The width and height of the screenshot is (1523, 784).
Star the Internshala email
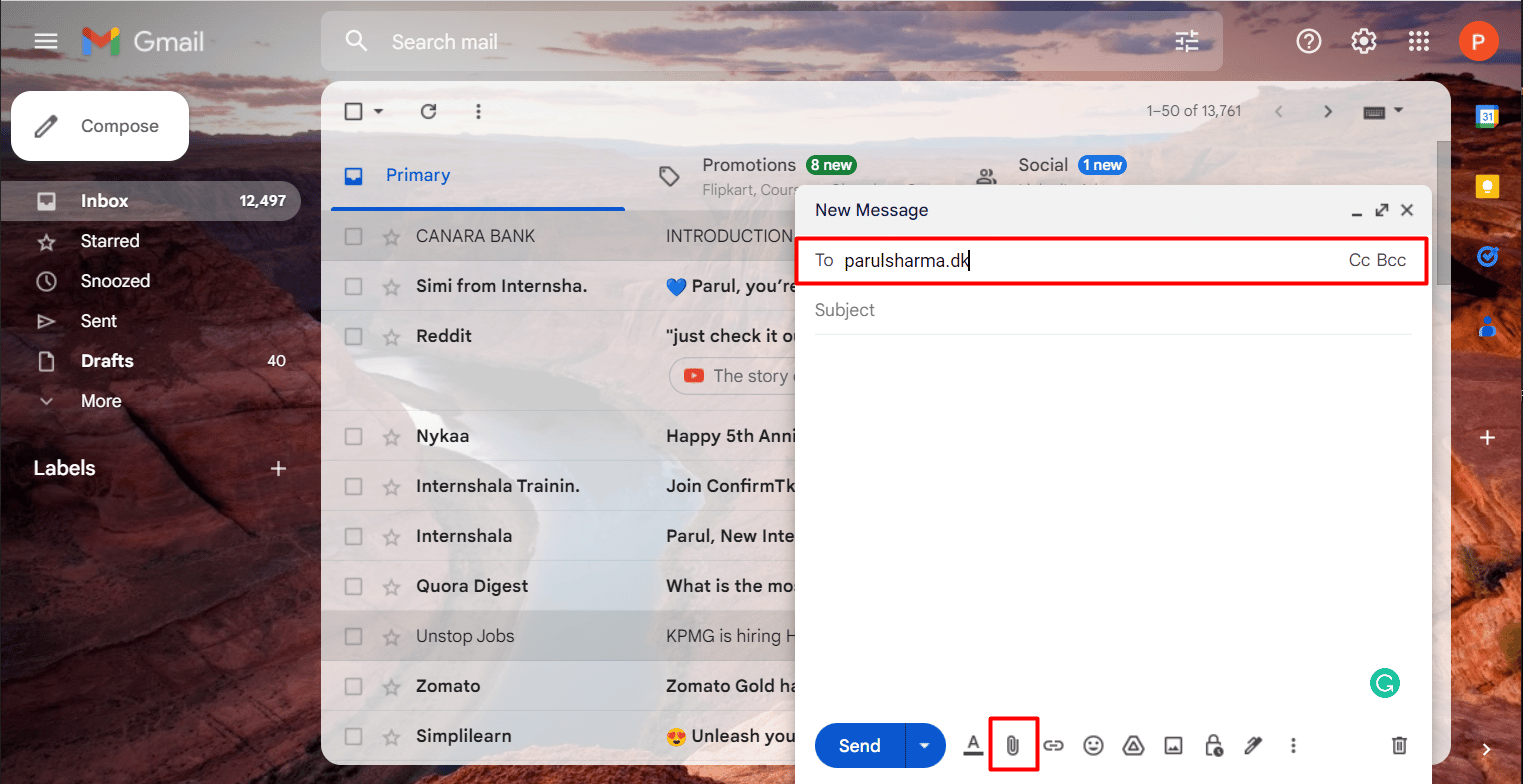[x=391, y=536]
